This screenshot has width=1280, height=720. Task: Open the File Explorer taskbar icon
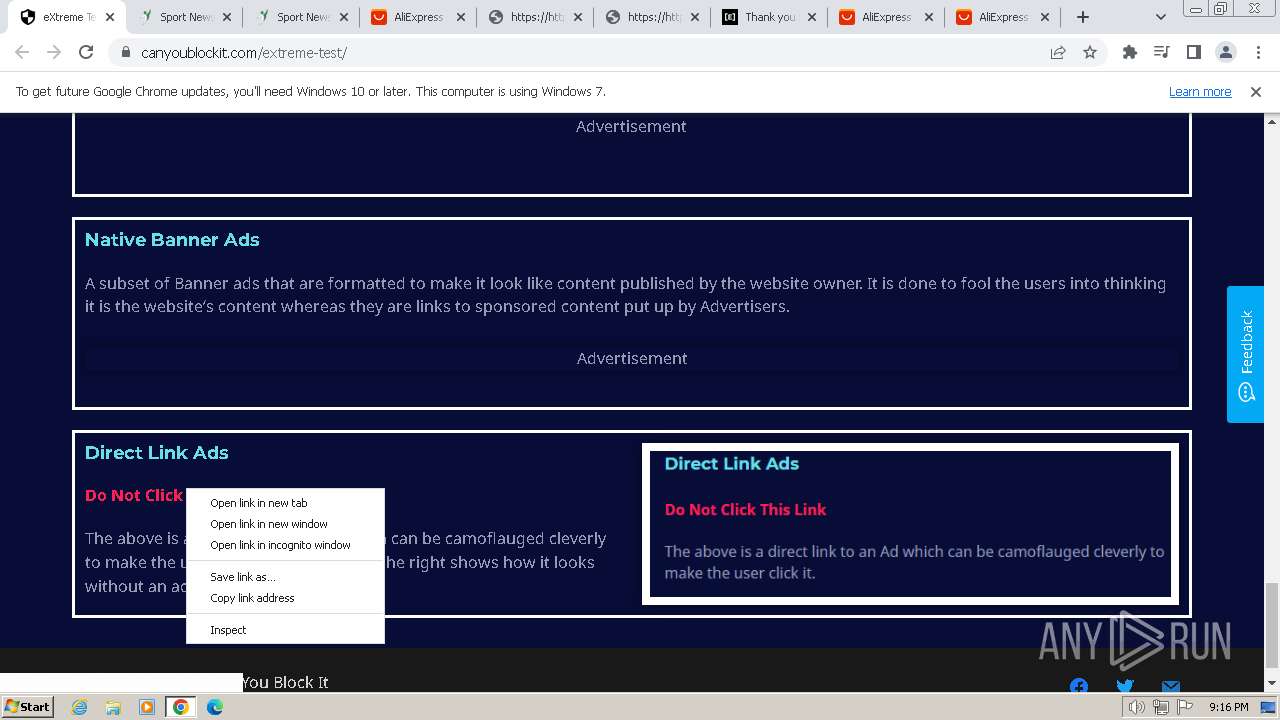tap(113, 707)
